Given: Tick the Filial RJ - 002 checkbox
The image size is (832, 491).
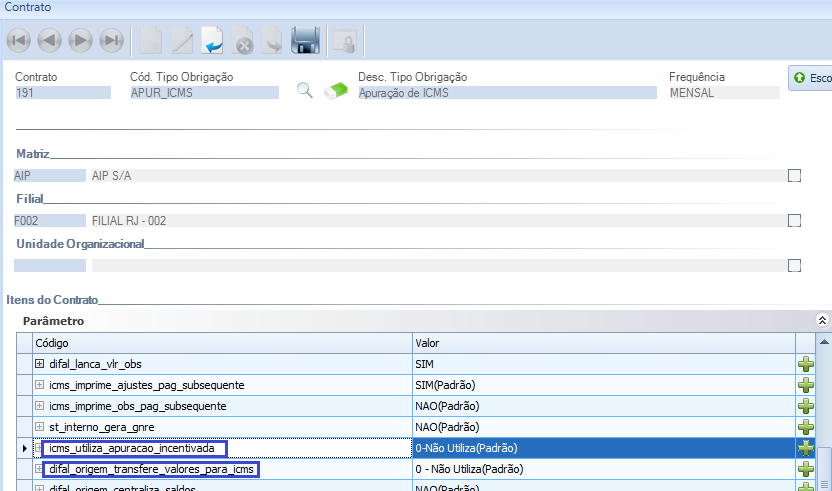Looking at the screenshot, I should coord(795,221).
